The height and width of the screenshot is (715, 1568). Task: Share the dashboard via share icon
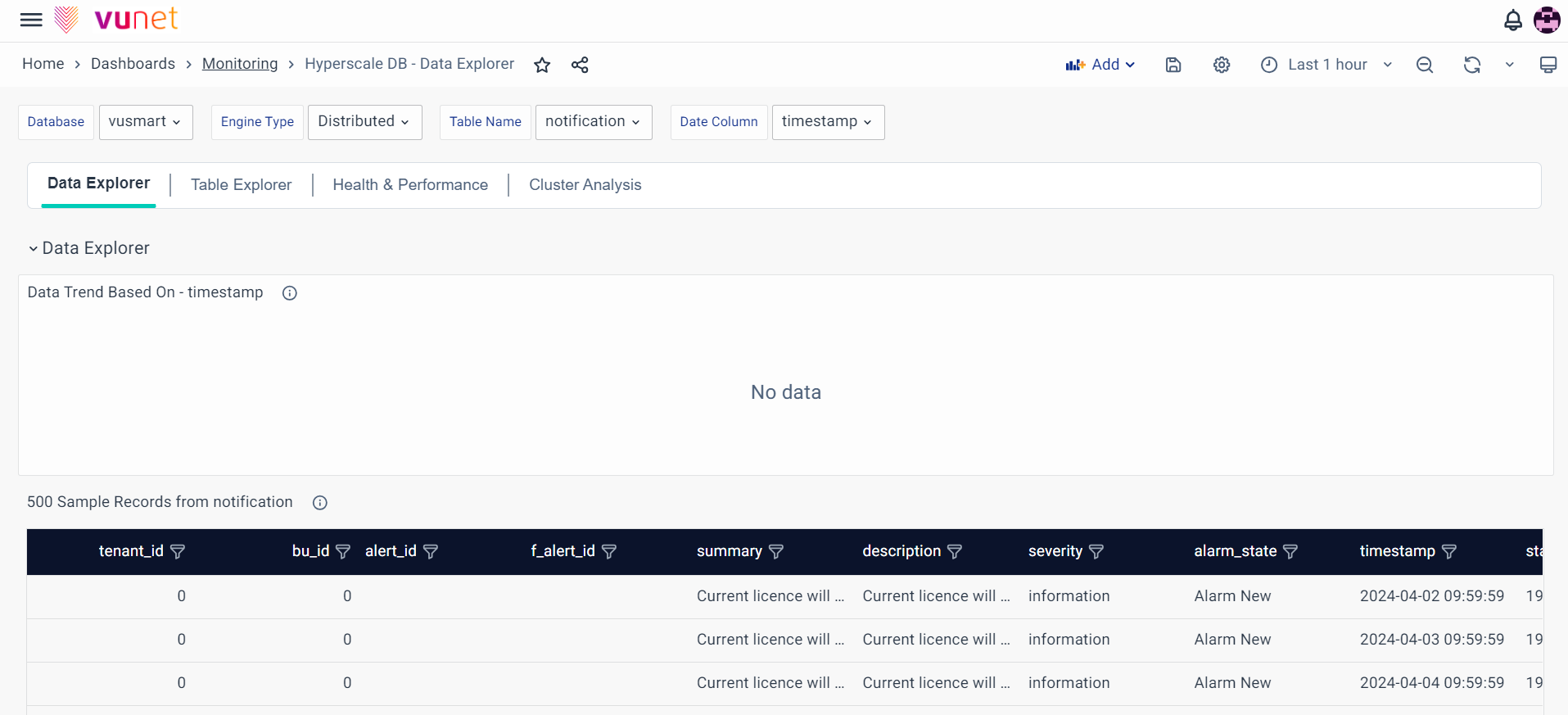[580, 65]
